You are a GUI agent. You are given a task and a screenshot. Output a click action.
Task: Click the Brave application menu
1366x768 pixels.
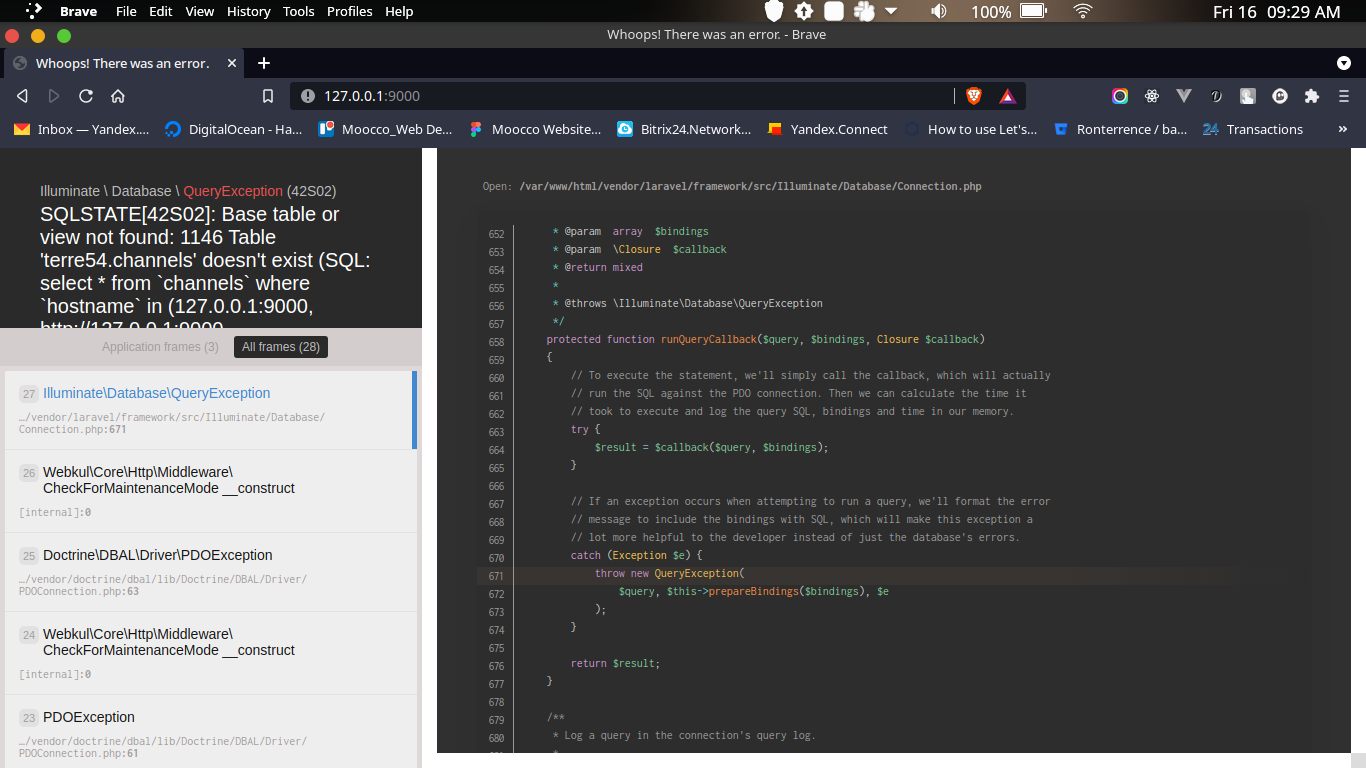click(78, 12)
